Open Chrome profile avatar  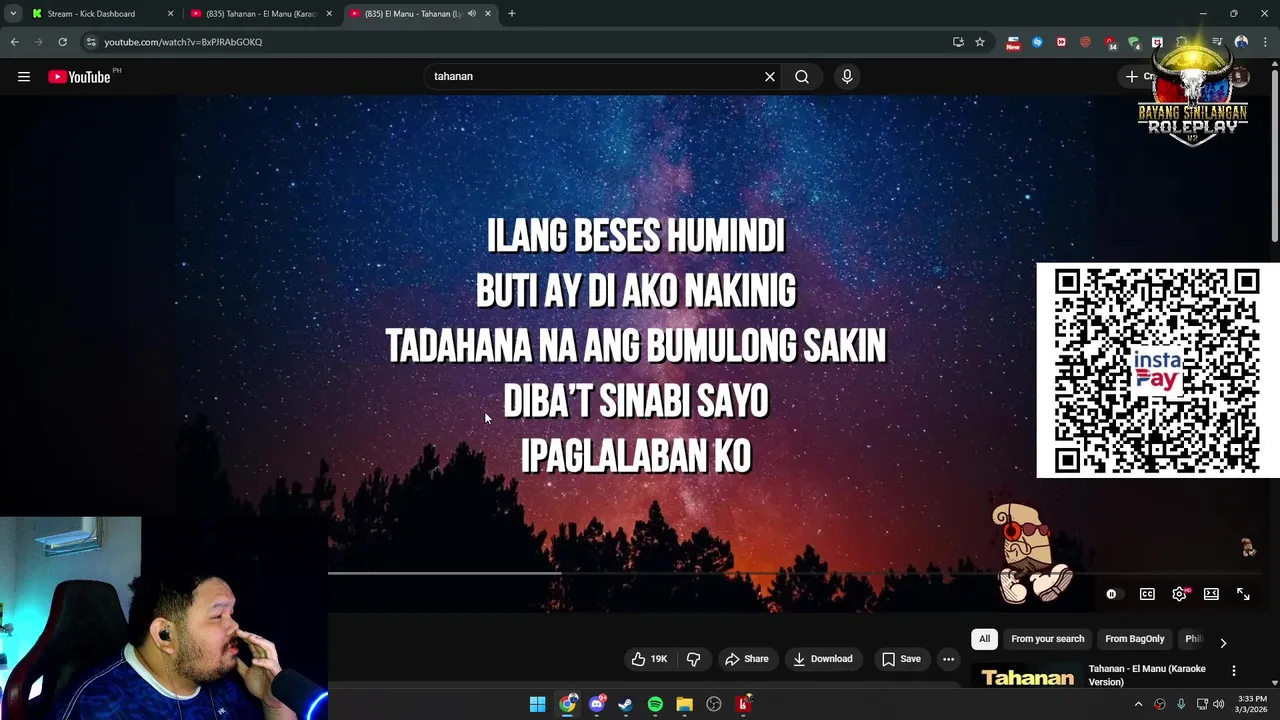[x=1241, y=42]
